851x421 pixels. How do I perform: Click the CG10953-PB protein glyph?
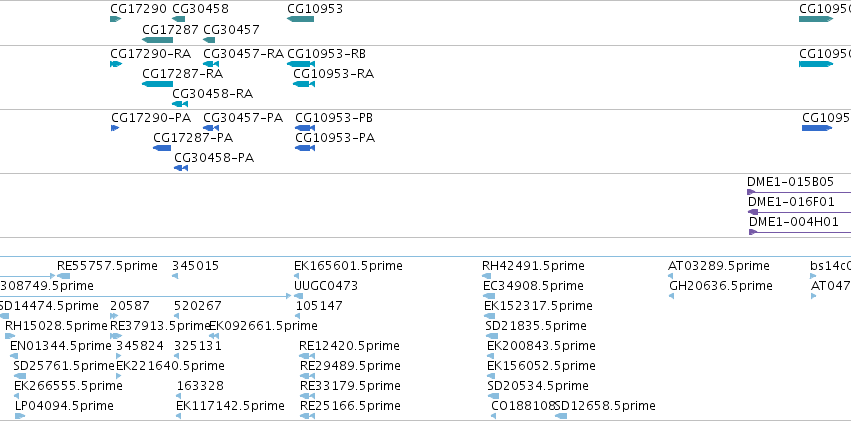tap(305, 128)
